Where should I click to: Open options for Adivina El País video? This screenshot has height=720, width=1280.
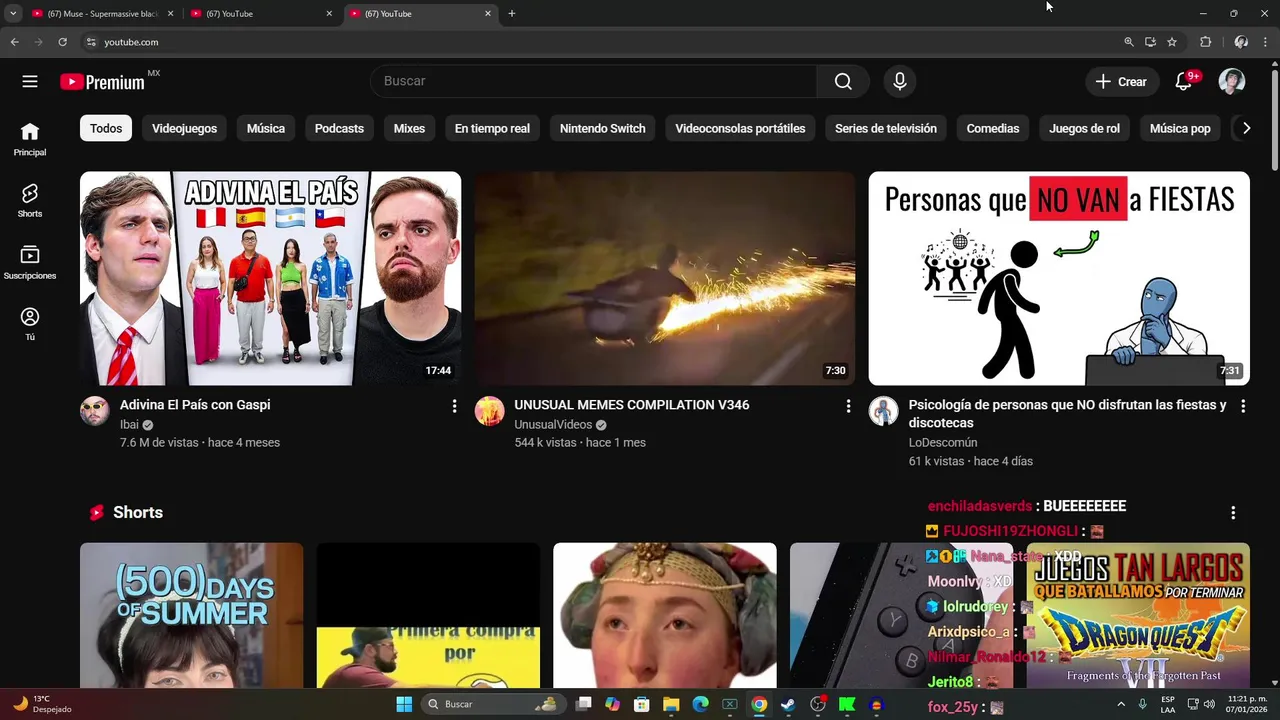[x=454, y=406]
